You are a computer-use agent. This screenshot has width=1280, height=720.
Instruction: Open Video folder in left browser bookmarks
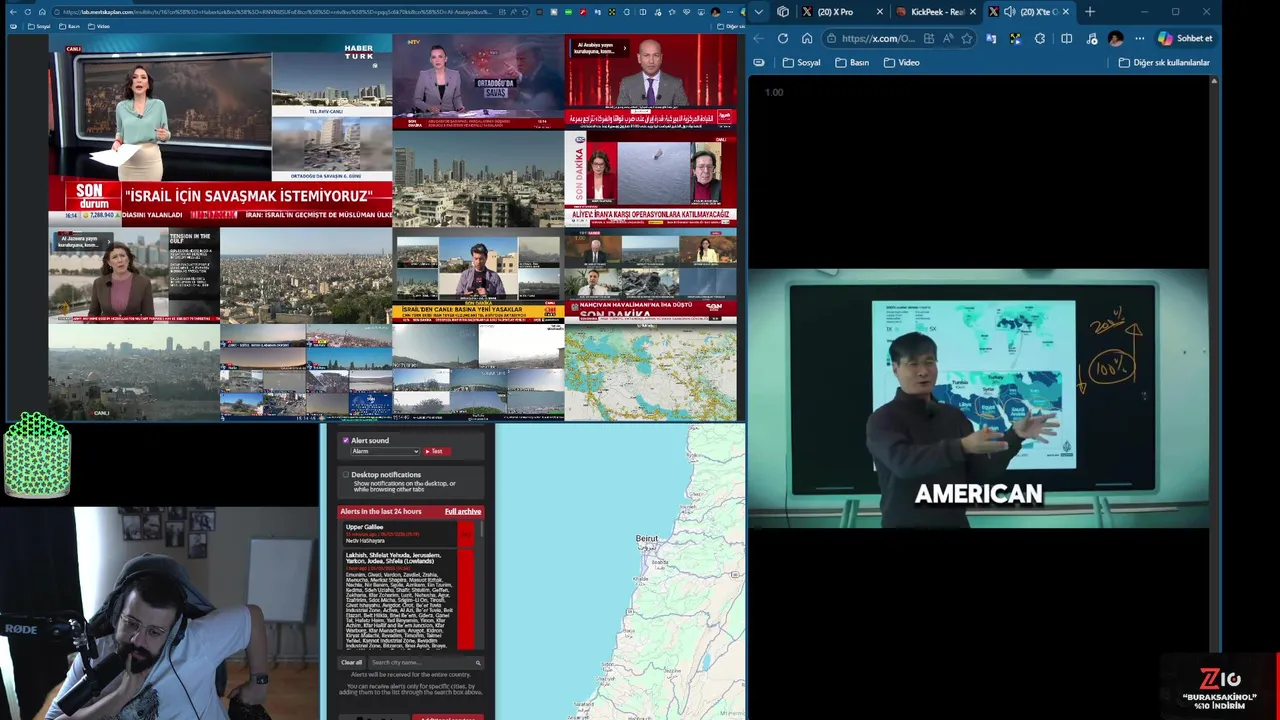(x=98, y=26)
